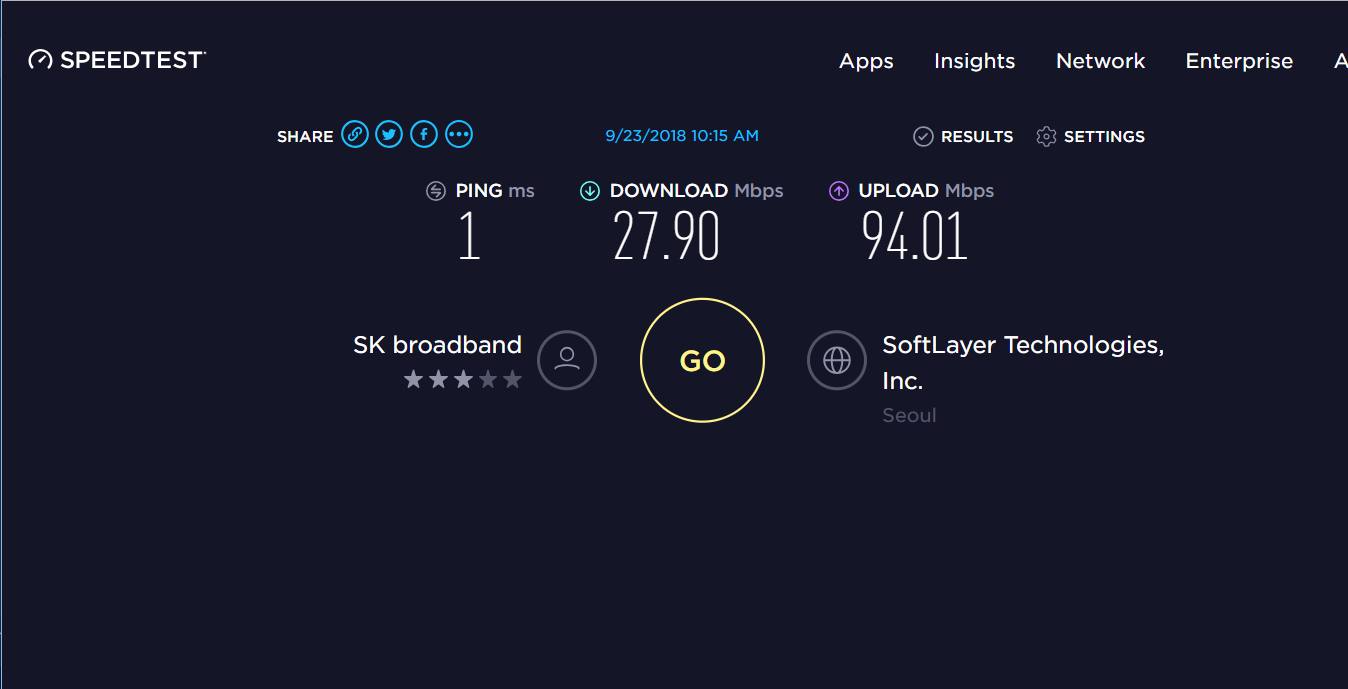Click the ISP user profile icon
1348x689 pixels.
(567, 360)
